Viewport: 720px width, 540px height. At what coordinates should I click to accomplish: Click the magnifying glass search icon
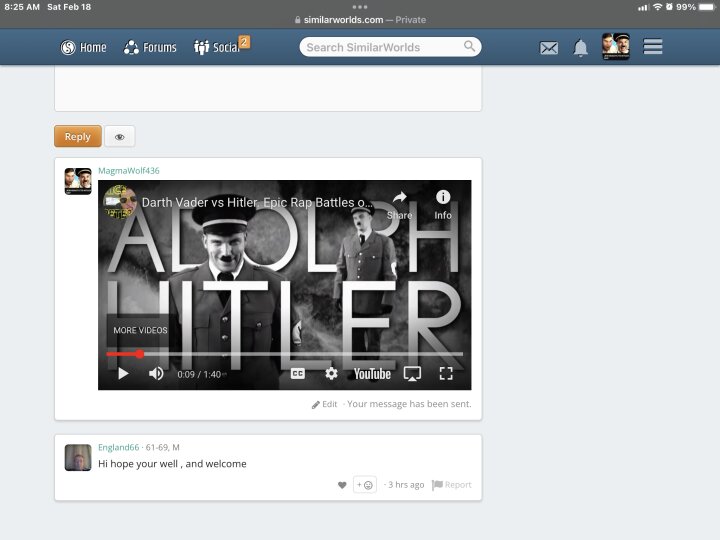pos(469,46)
